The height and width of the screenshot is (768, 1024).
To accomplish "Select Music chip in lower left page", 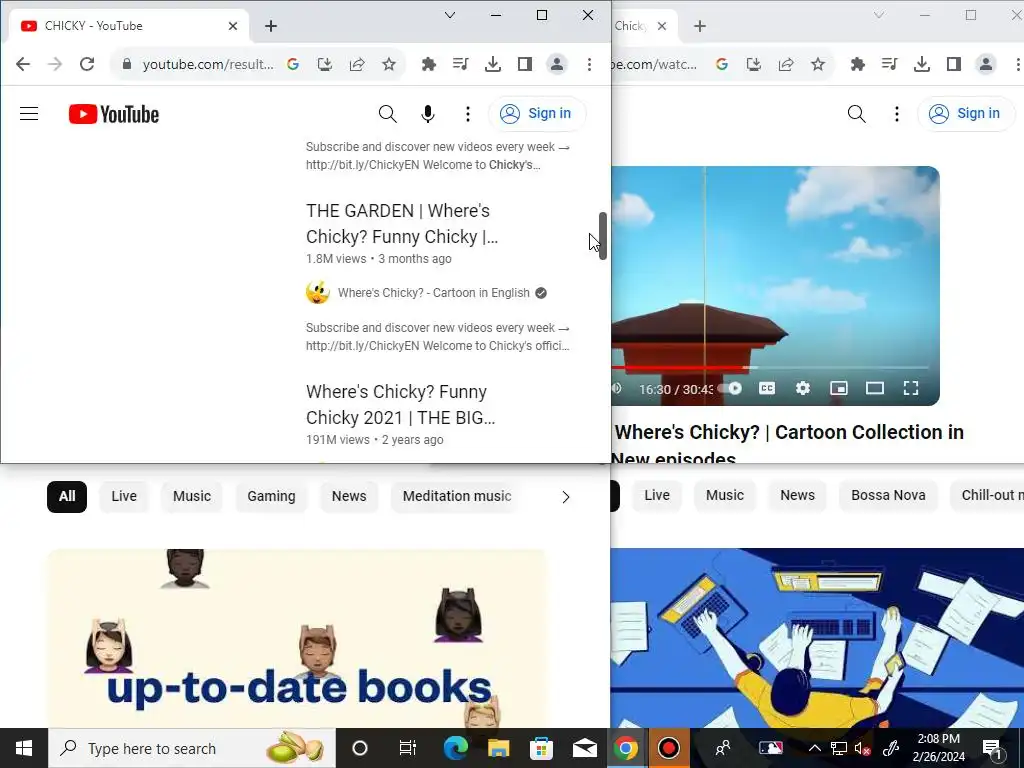I will tap(192, 496).
